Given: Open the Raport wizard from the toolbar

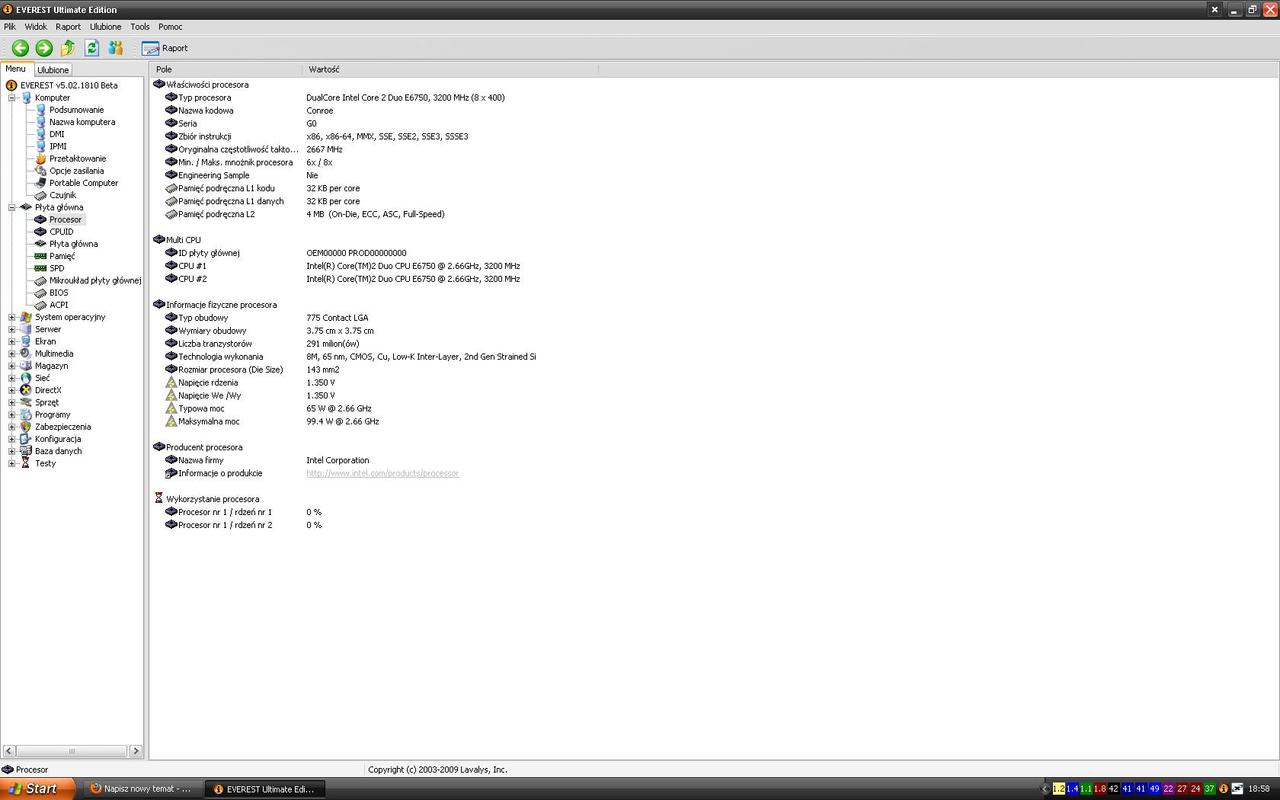Looking at the screenshot, I should pos(165,48).
